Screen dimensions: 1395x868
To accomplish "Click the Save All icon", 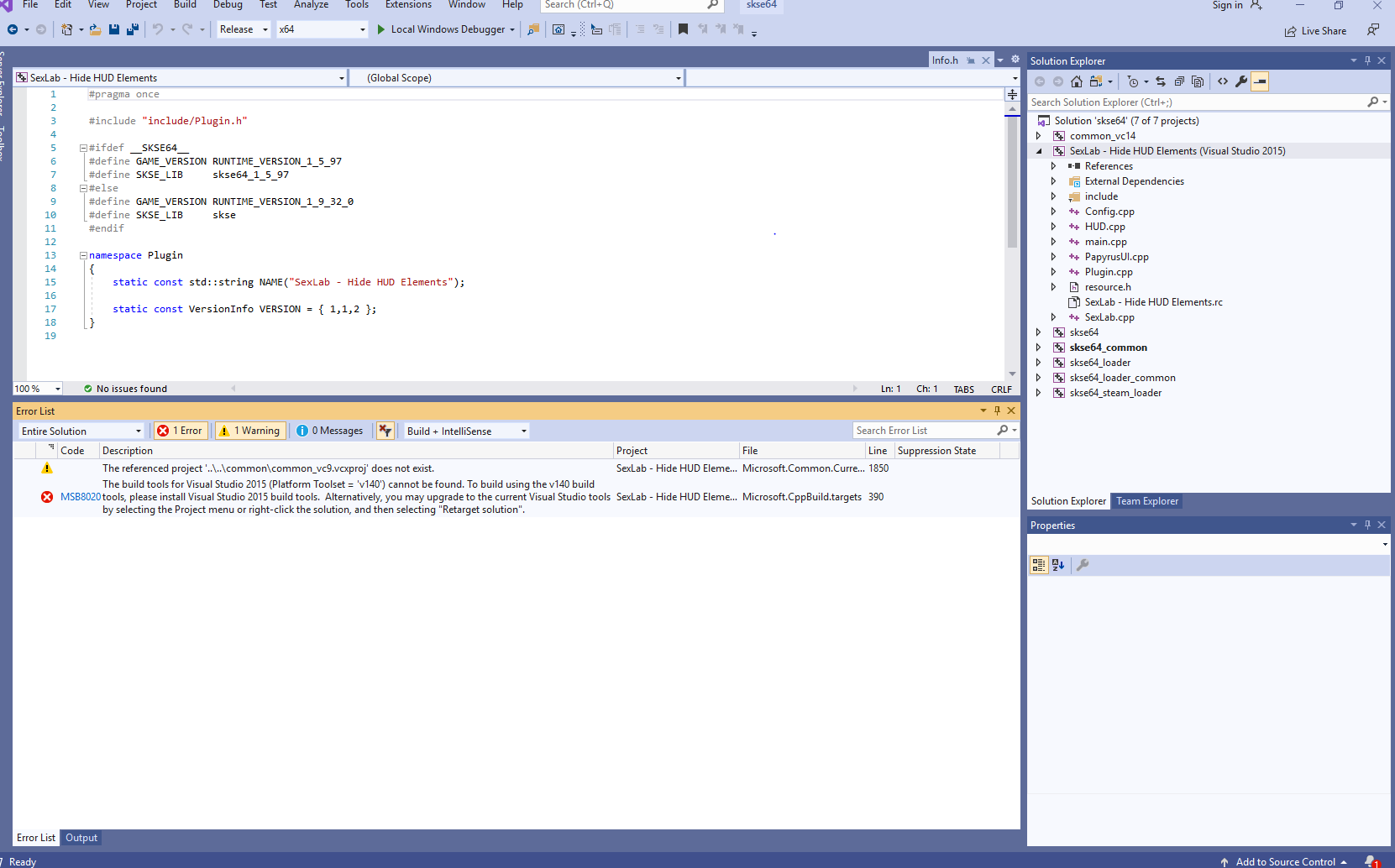I will (x=133, y=29).
